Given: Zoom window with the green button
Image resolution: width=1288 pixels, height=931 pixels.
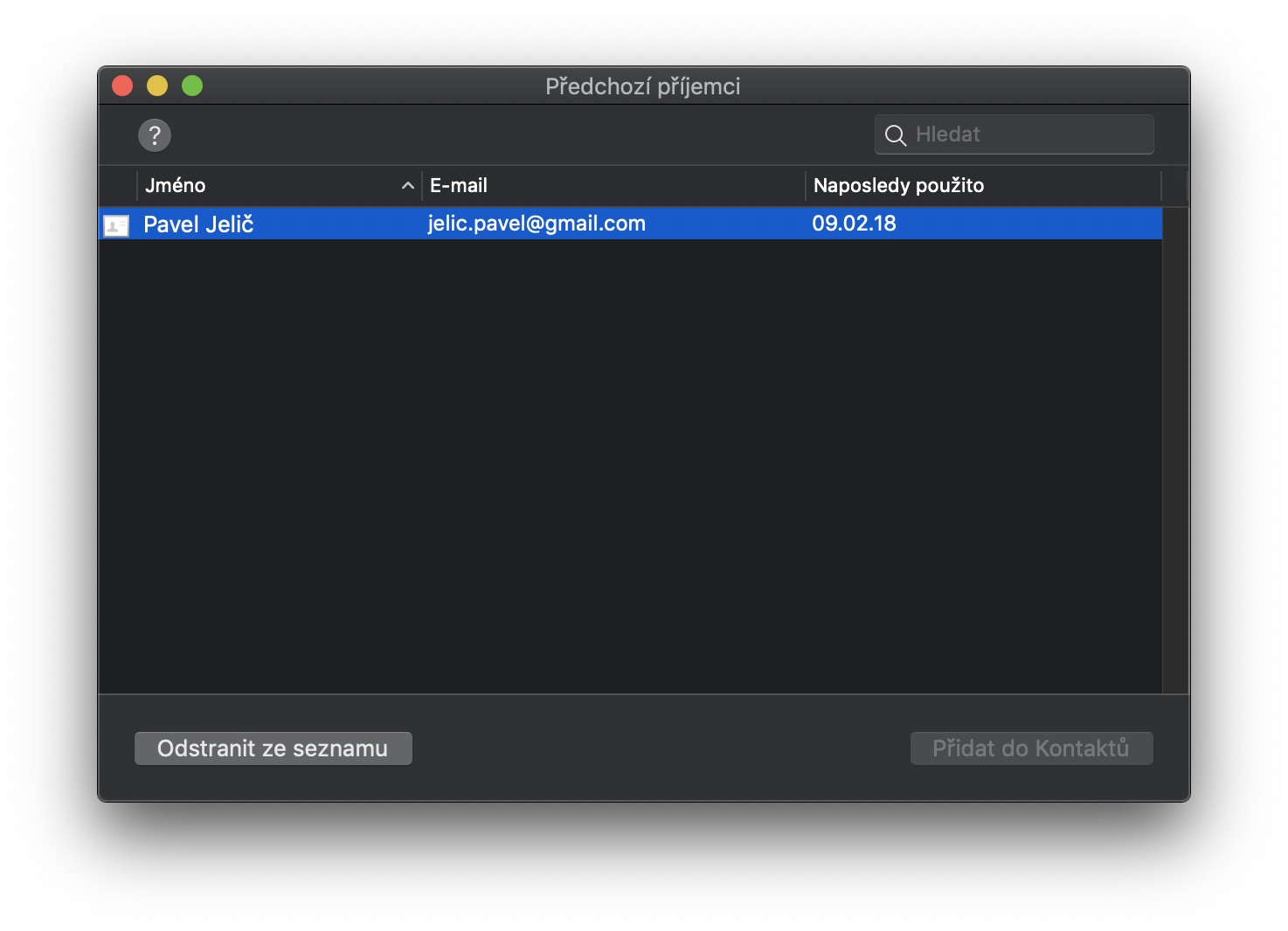Looking at the screenshot, I should 192,86.
